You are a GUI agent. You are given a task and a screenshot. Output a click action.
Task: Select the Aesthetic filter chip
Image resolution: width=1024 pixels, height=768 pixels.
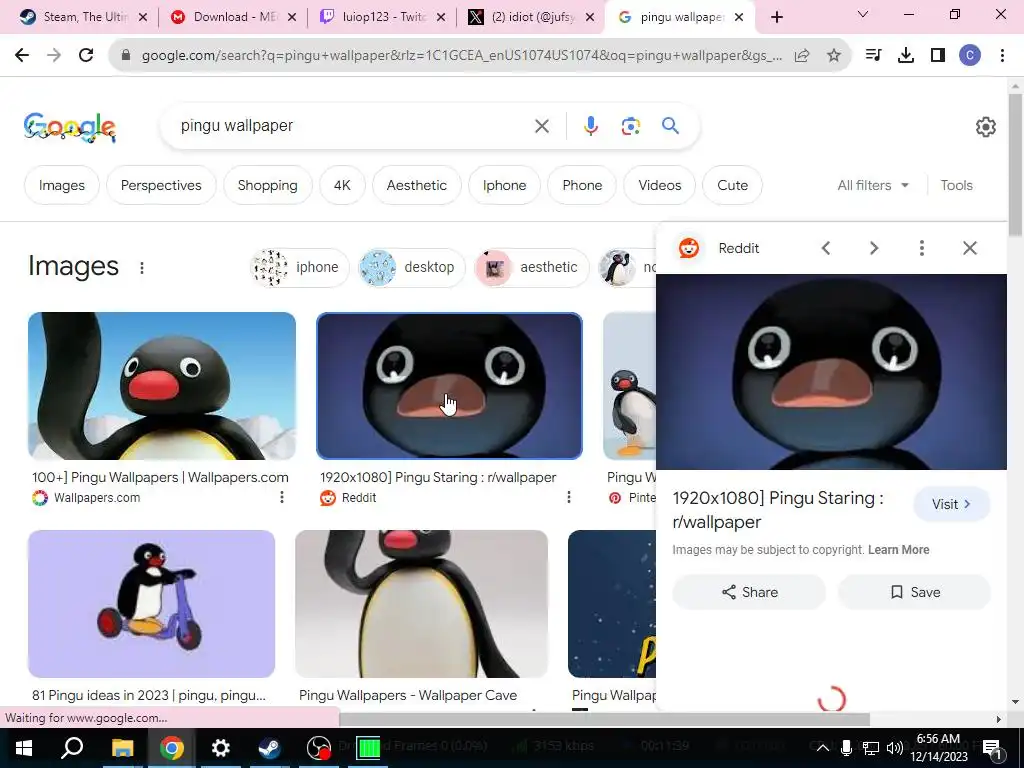pos(417,185)
